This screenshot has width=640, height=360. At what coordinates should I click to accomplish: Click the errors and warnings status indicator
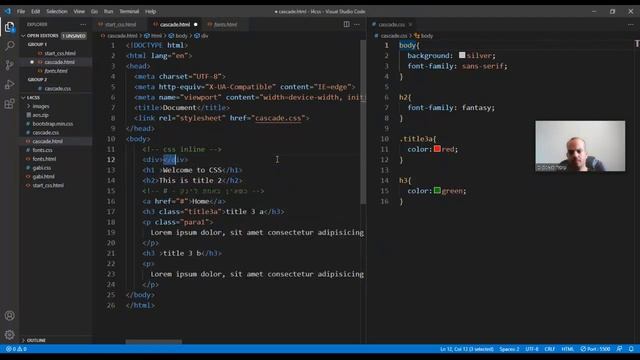[16, 349]
